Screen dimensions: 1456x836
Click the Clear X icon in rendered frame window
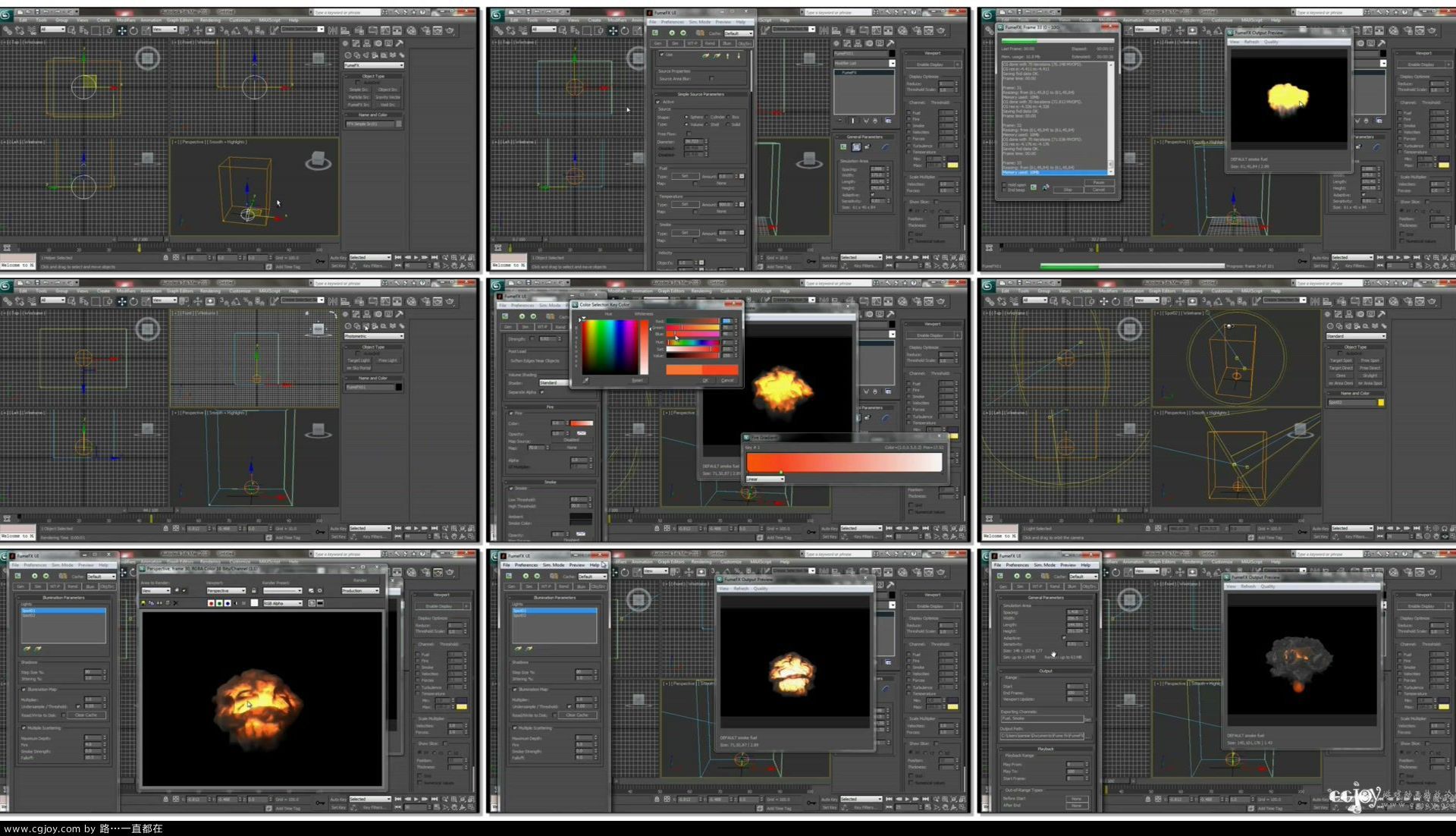[x=176, y=603]
